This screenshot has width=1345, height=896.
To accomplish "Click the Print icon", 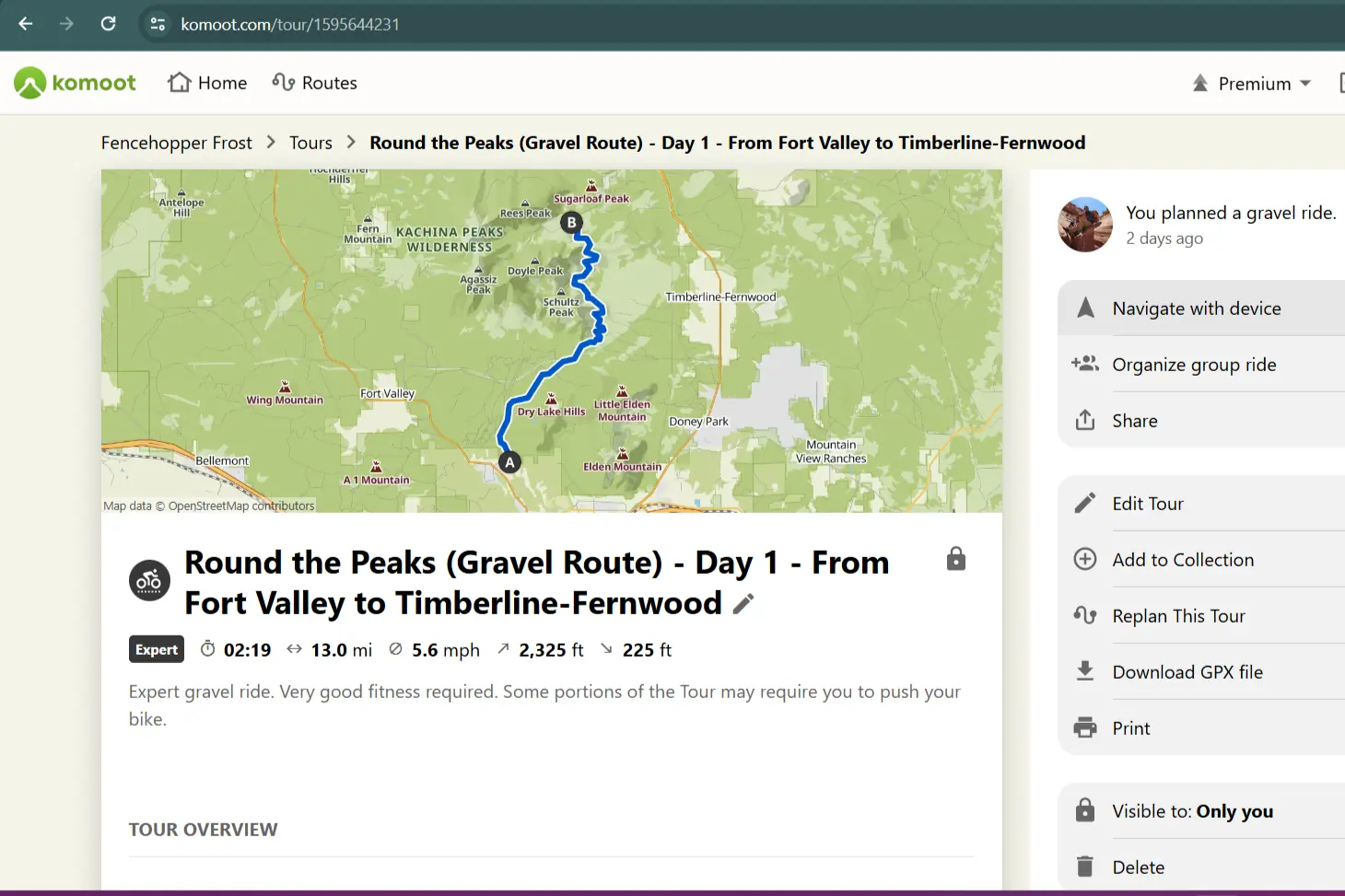I will click(x=1086, y=727).
